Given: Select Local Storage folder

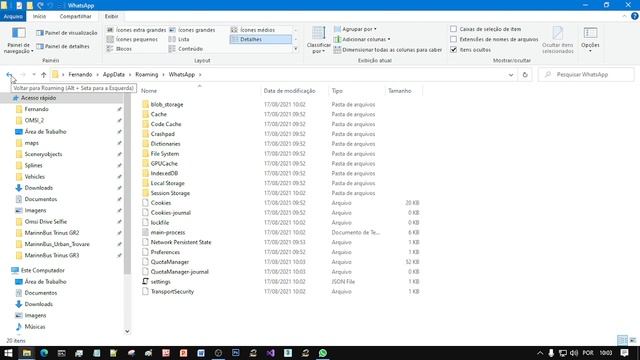Looking at the screenshot, I should [167, 183].
